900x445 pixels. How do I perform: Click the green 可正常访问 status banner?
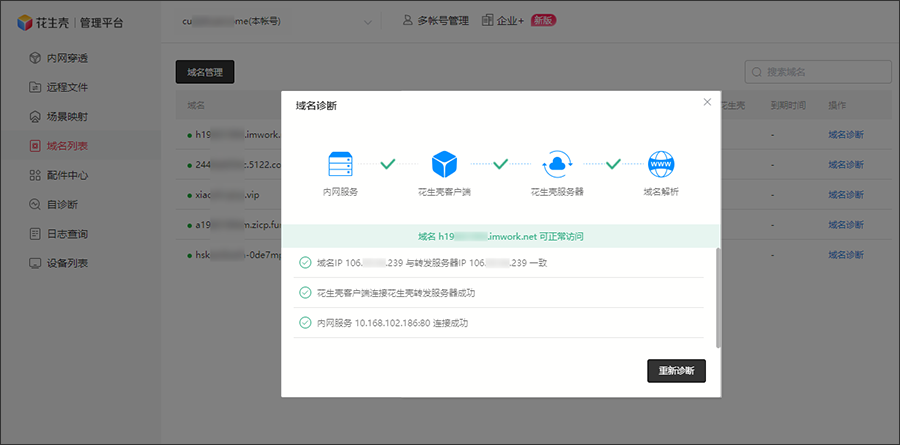(x=500, y=236)
